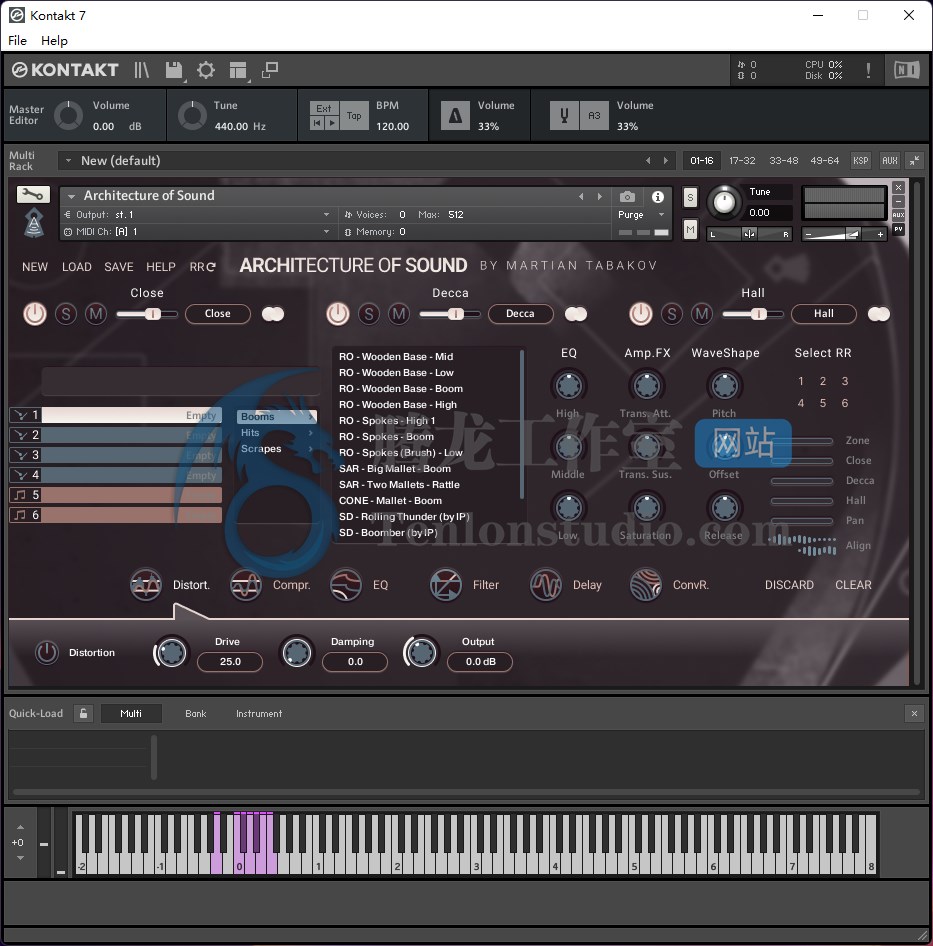
Task: Toggle the Hall mic power button
Action: coord(641,314)
